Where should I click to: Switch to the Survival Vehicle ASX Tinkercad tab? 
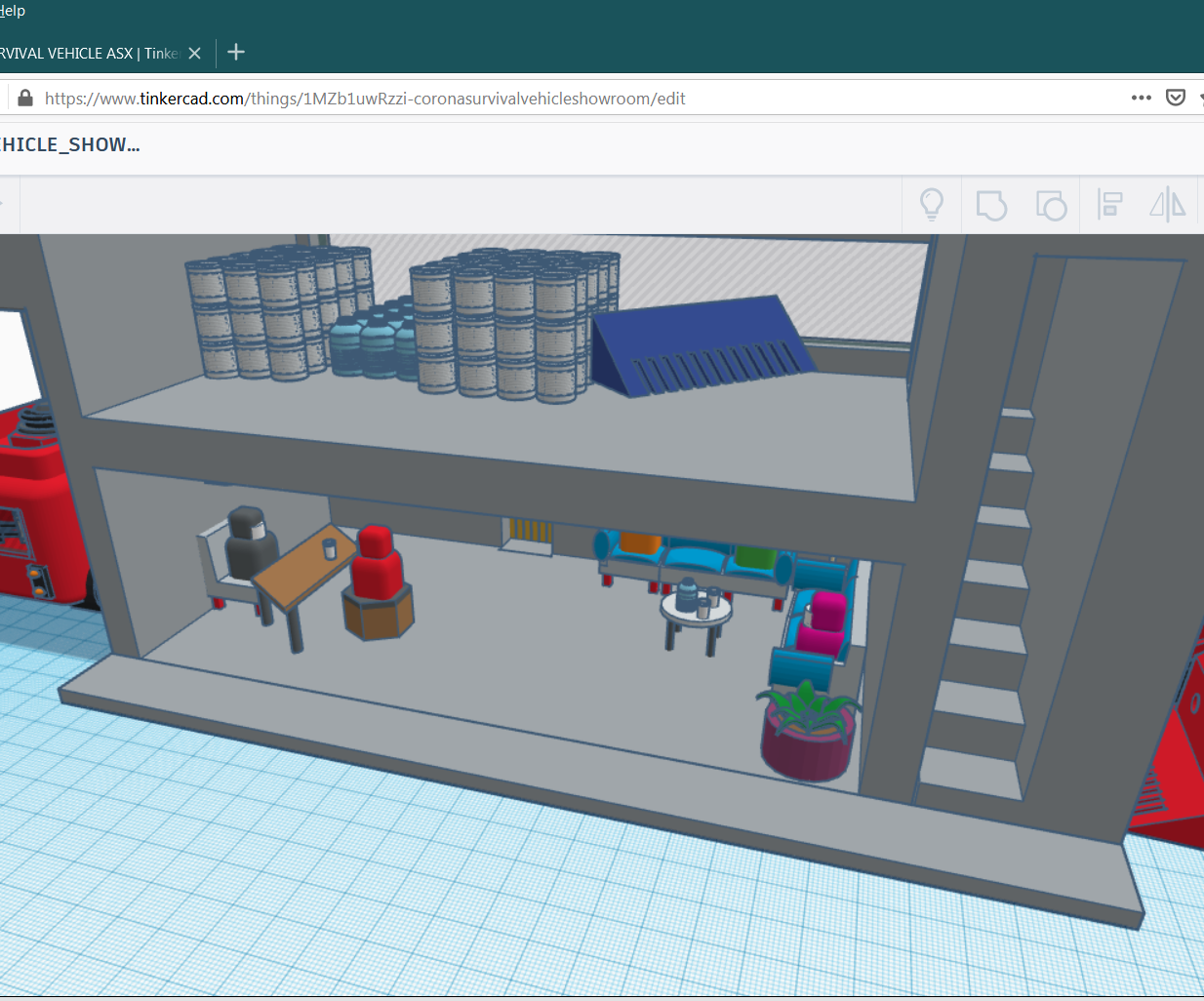88,54
